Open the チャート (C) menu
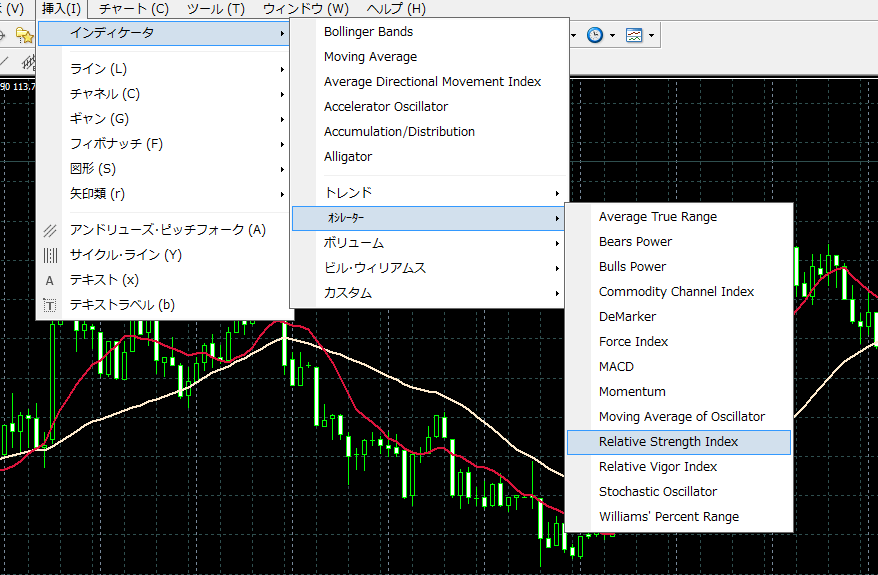 pyautogui.click(x=134, y=8)
